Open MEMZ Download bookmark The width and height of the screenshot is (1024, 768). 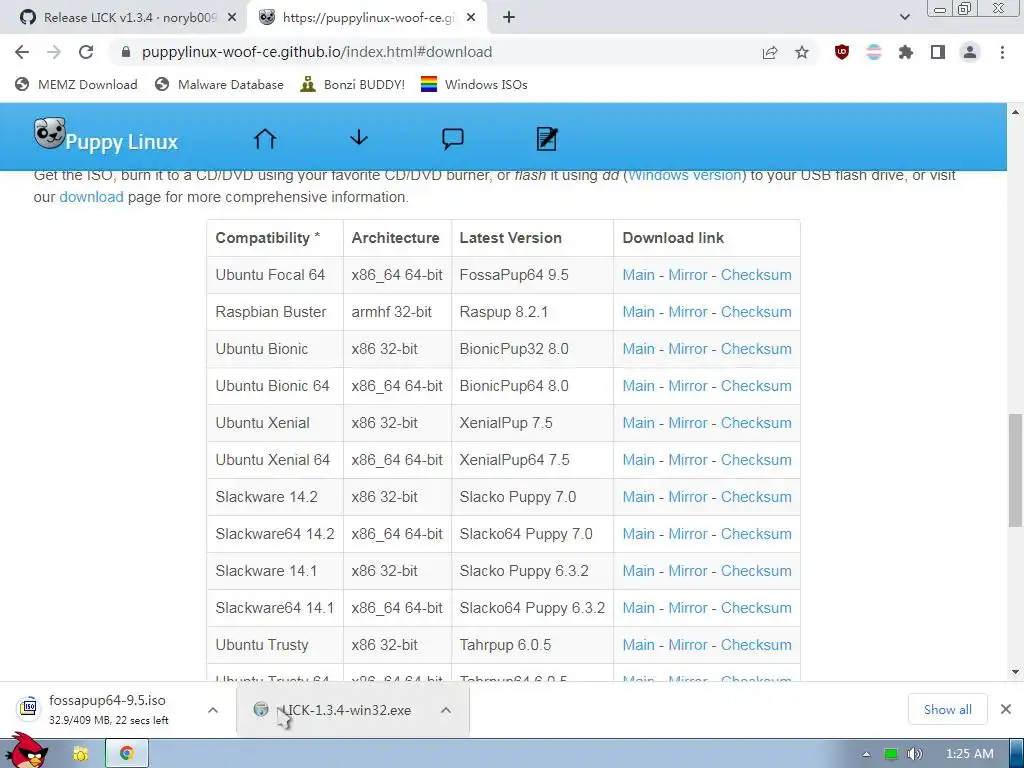click(x=76, y=84)
